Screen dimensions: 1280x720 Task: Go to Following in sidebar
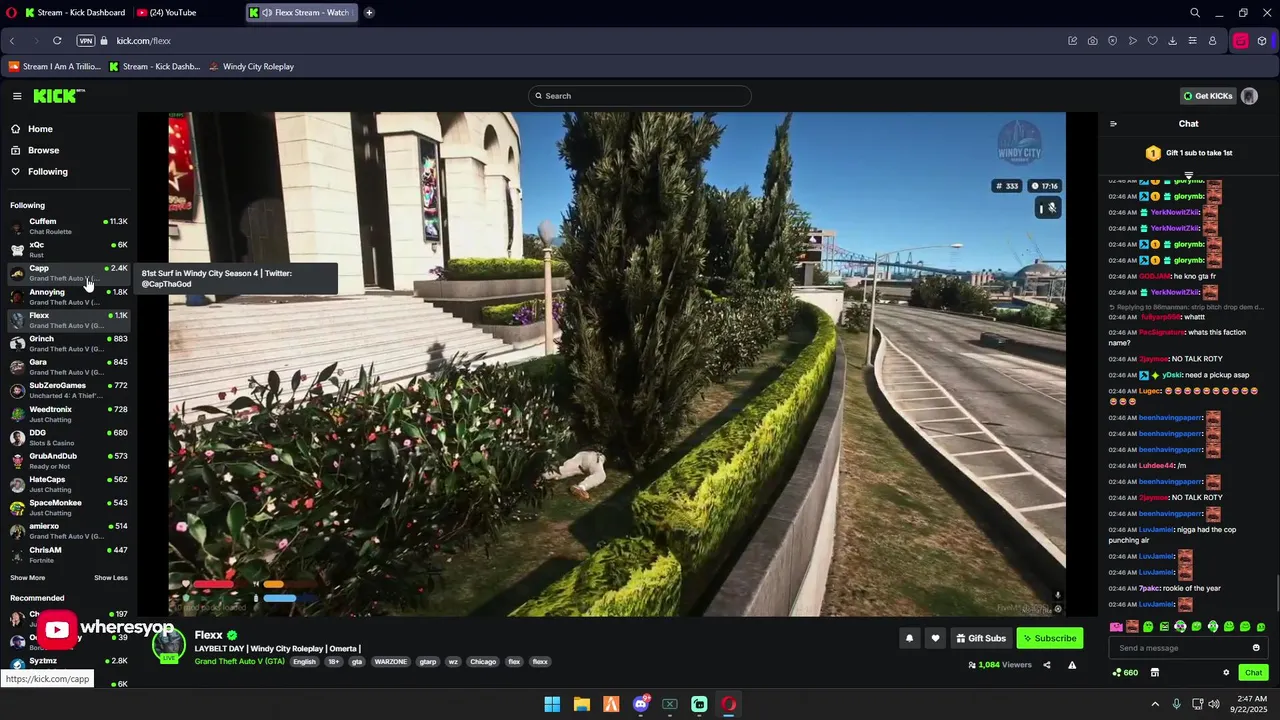click(x=39, y=172)
